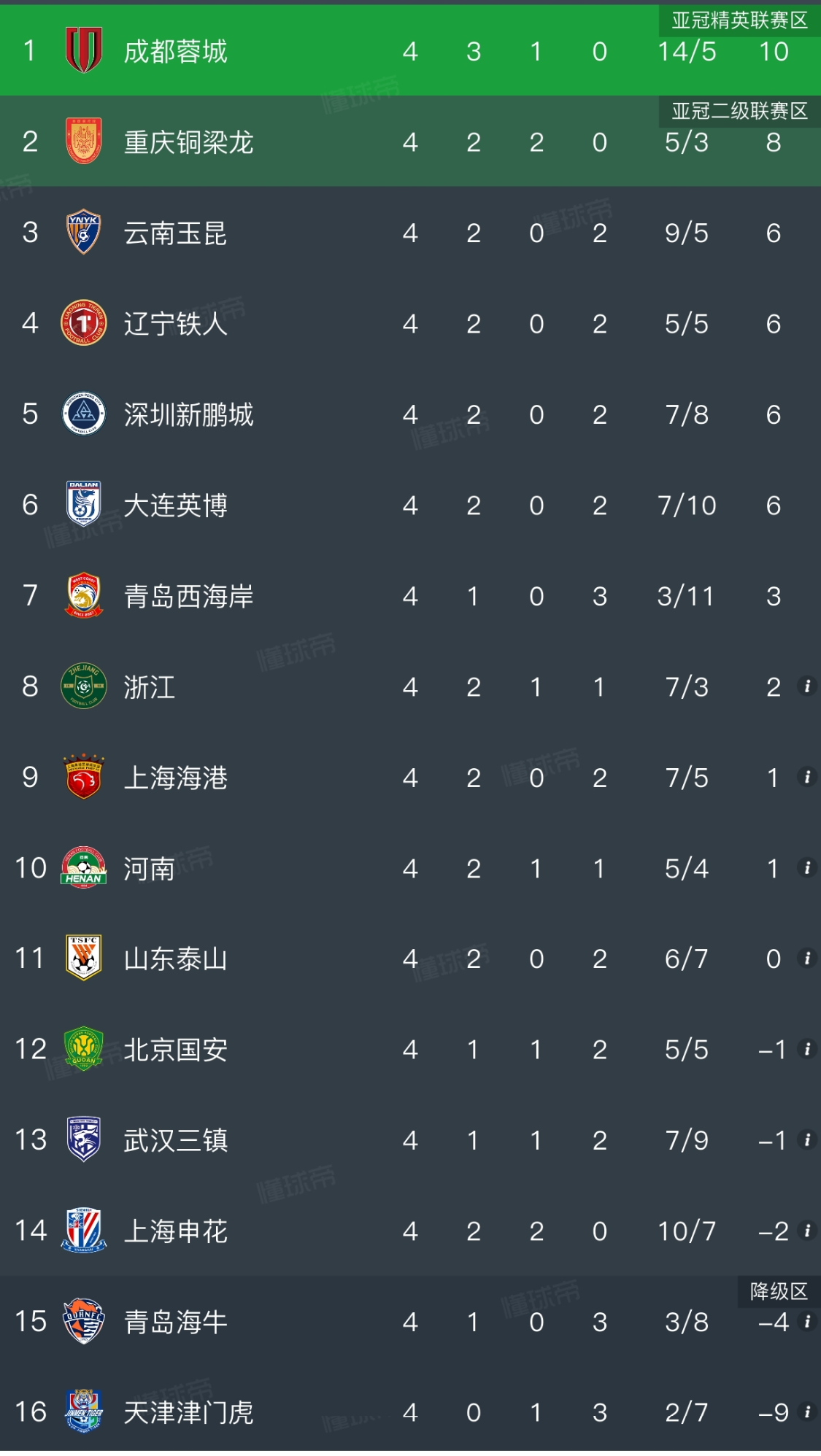821x1456 pixels.
Task: Tap the AFC Champions League Elite zone (亚冠精英联赛区) label
Action: 739,20
